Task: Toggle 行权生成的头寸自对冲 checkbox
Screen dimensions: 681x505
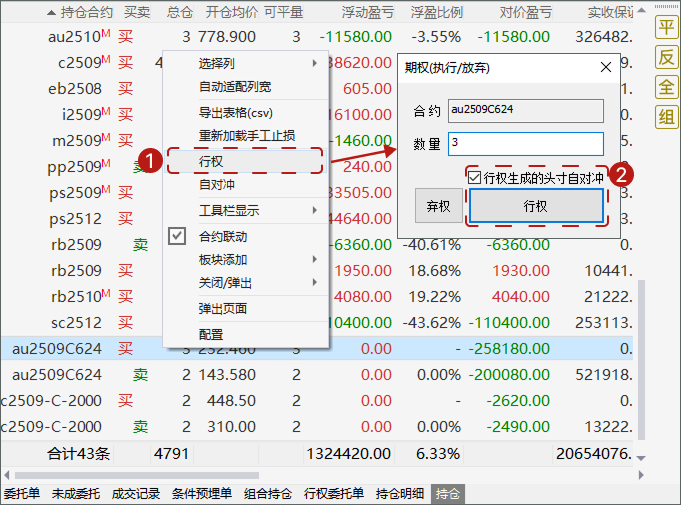Action: (x=474, y=177)
